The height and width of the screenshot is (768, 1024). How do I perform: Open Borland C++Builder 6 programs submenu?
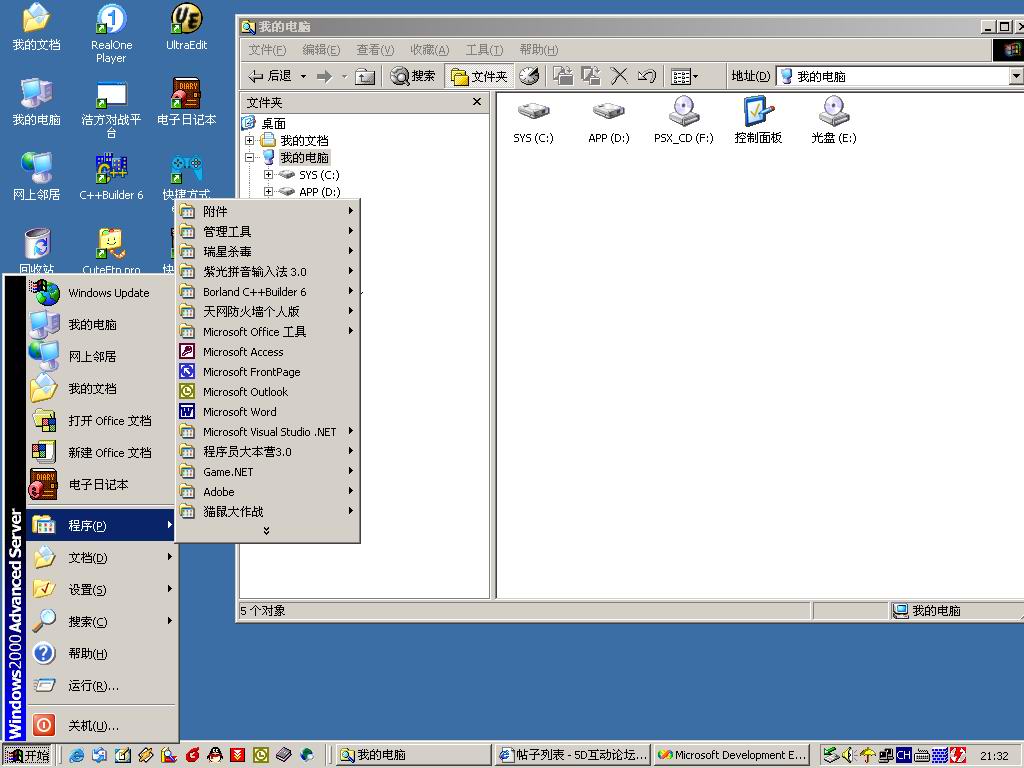(268, 291)
